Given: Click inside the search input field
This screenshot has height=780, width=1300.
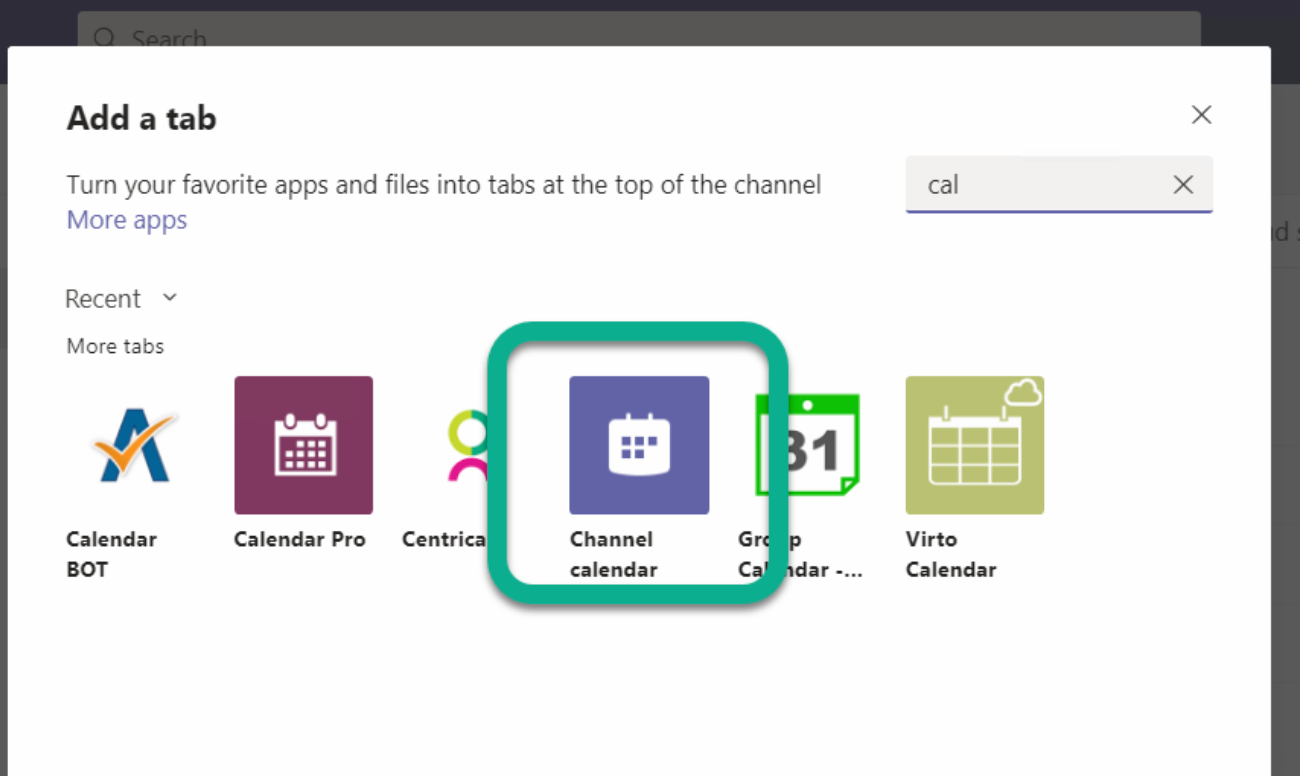Looking at the screenshot, I should click(1040, 184).
